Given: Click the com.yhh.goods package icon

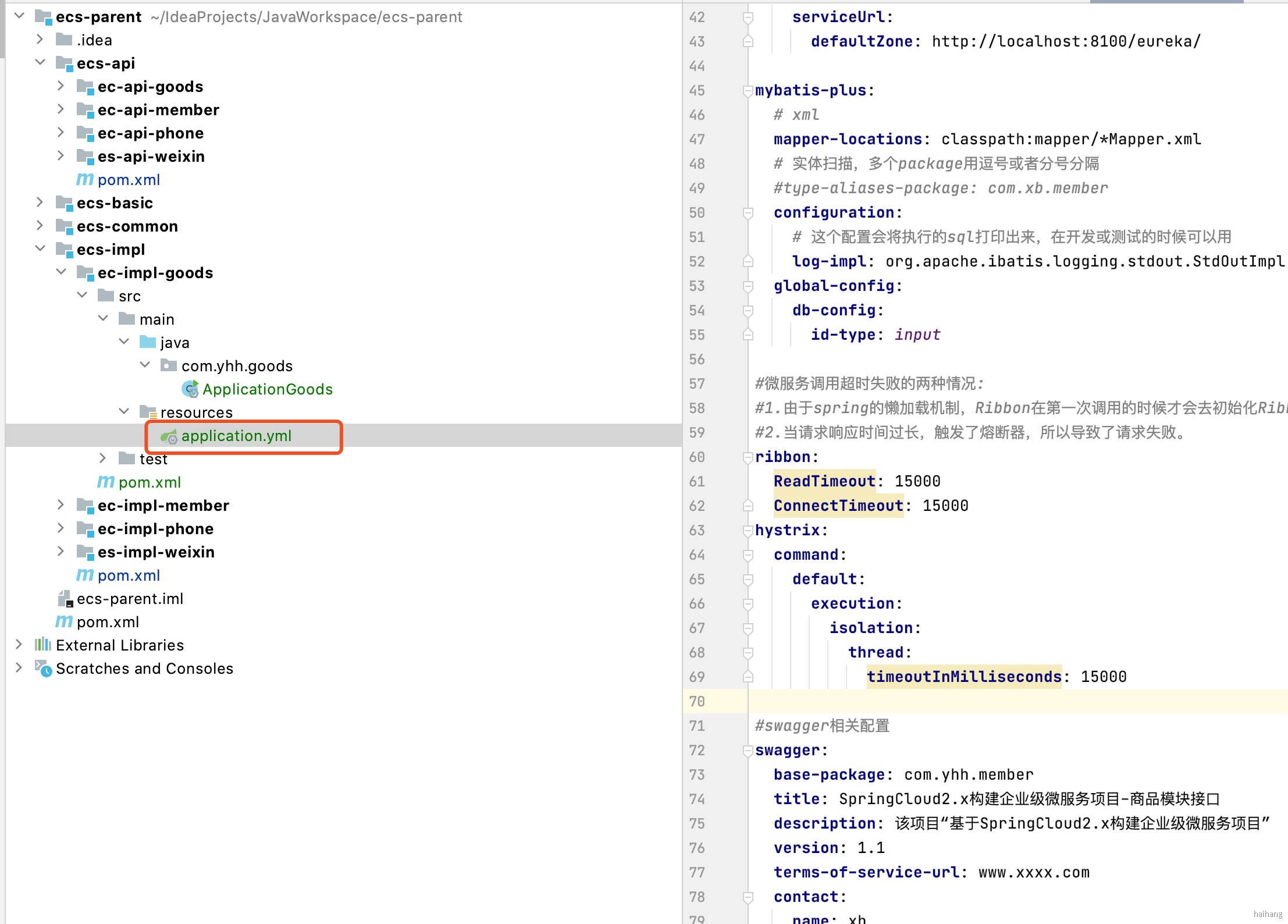Looking at the screenshot, I should [169, 365].
